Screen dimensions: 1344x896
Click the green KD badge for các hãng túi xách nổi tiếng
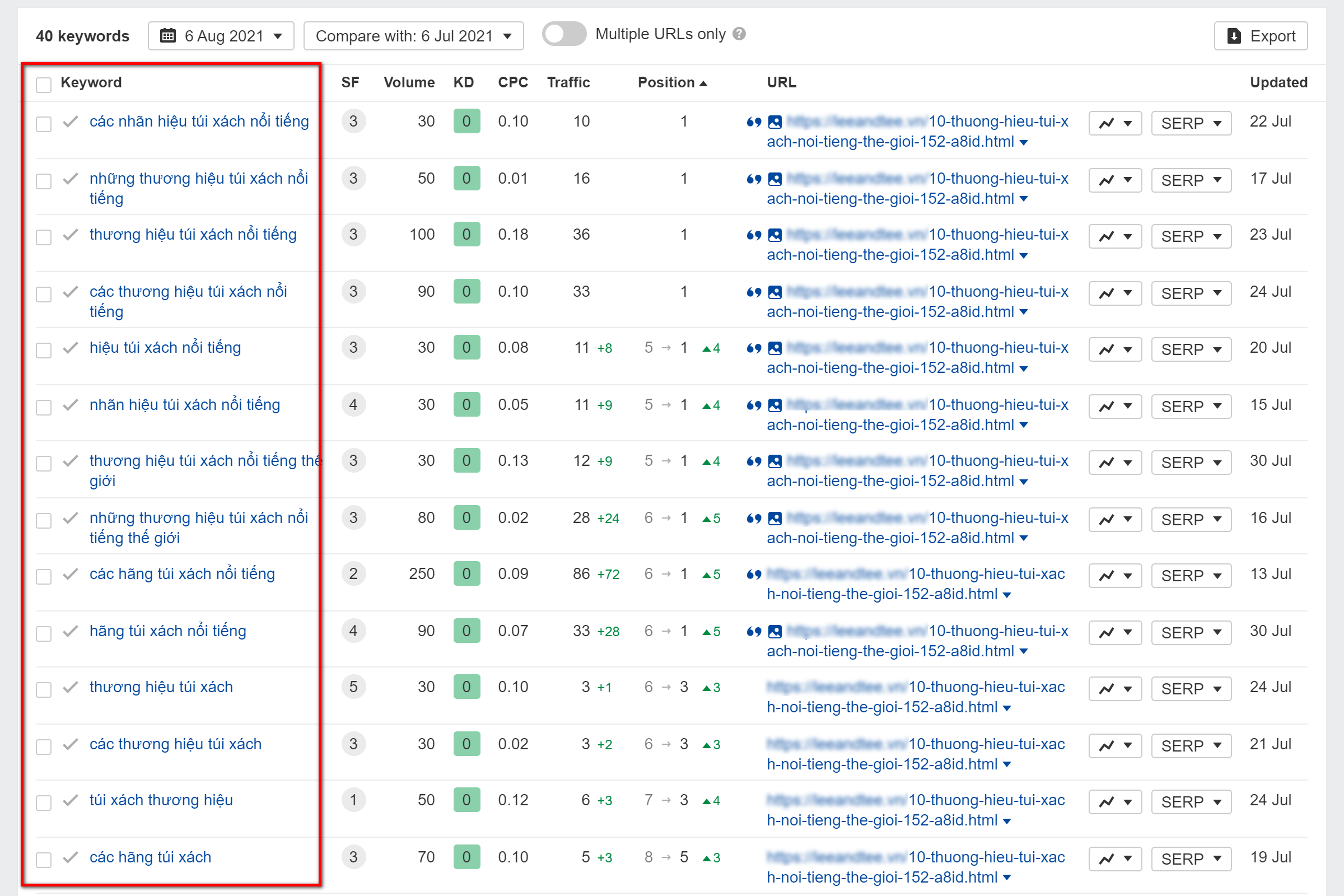point(466,575)
